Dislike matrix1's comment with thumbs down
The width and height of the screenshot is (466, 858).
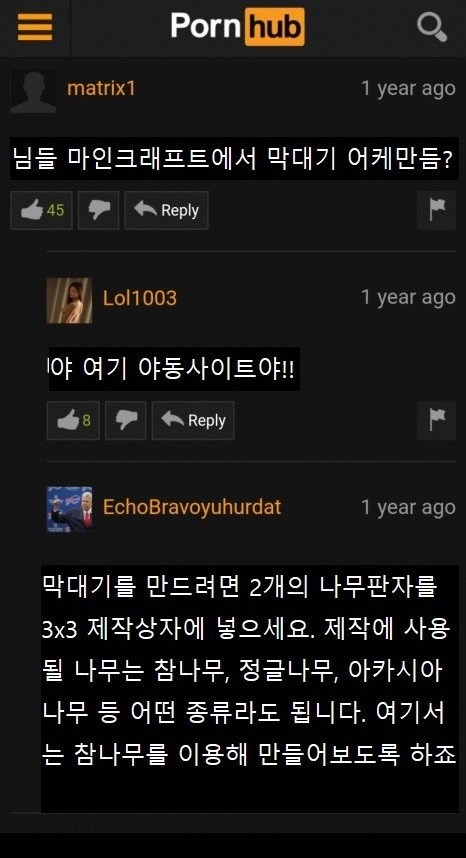pyautogui.click(x=98, y=210)
